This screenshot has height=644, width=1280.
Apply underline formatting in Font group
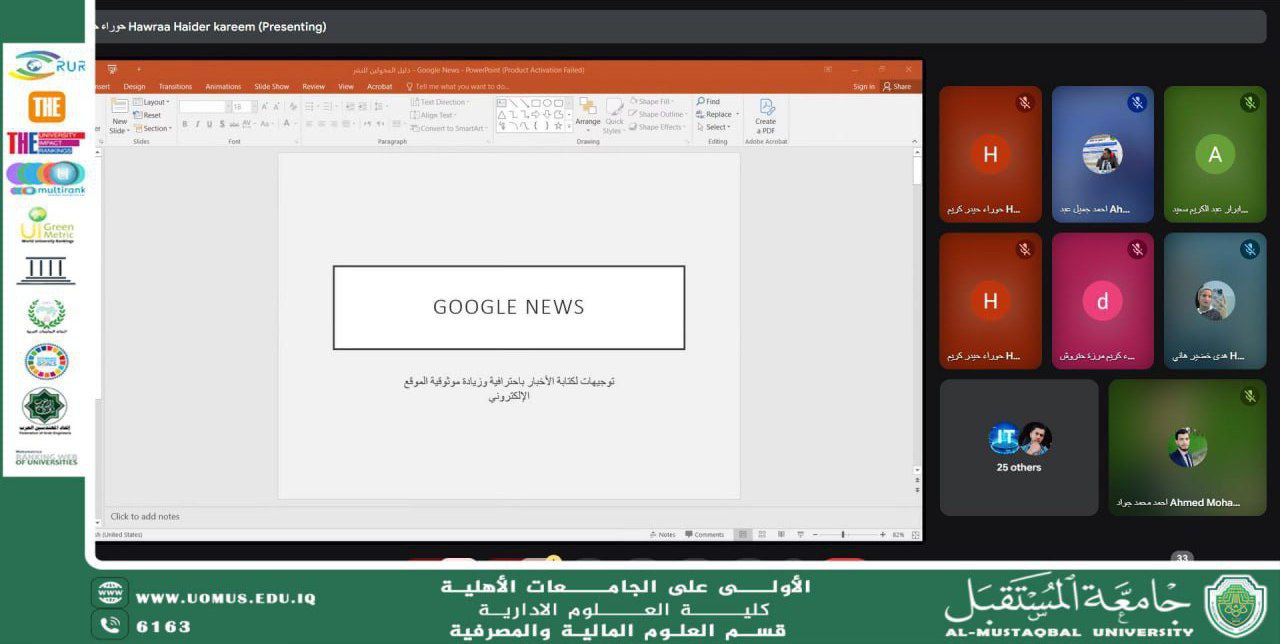[209, 124]
